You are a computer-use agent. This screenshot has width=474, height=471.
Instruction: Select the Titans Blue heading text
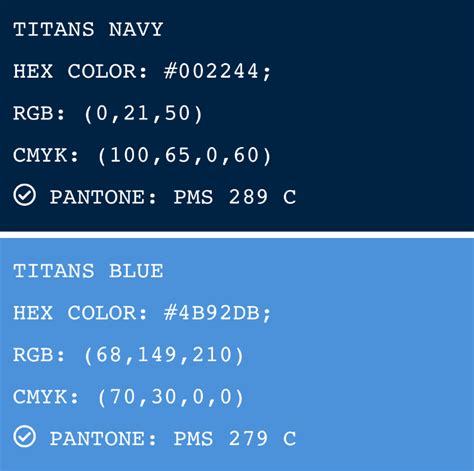tap(88, 271)
